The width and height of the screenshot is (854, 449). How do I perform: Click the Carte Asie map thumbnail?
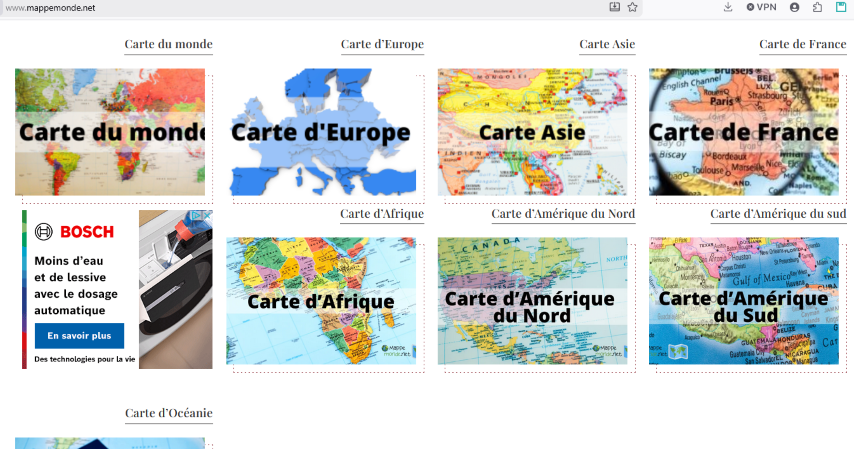click(533, 132)
